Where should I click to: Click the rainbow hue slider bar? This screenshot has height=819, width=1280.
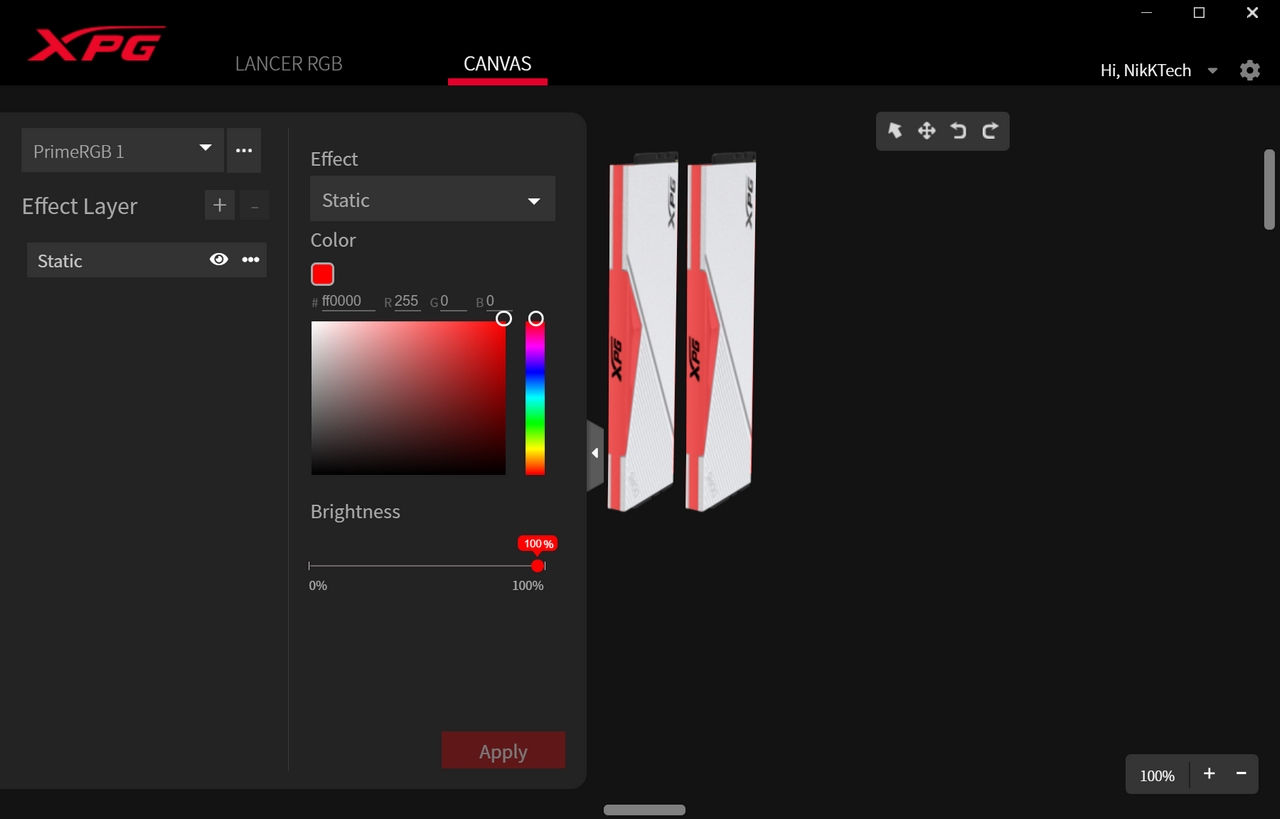535,398
